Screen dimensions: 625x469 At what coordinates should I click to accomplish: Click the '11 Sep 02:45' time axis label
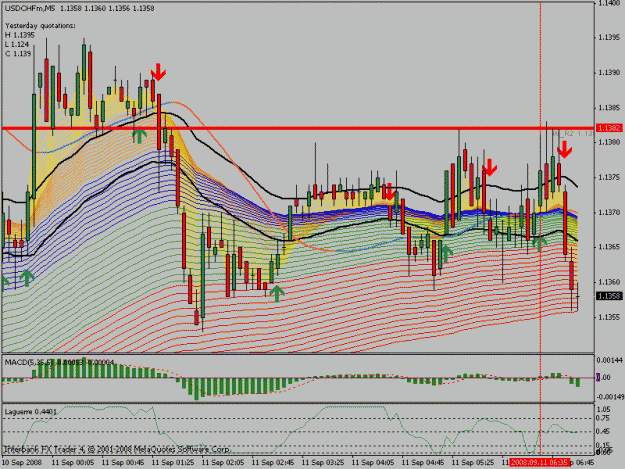[273, 462]
